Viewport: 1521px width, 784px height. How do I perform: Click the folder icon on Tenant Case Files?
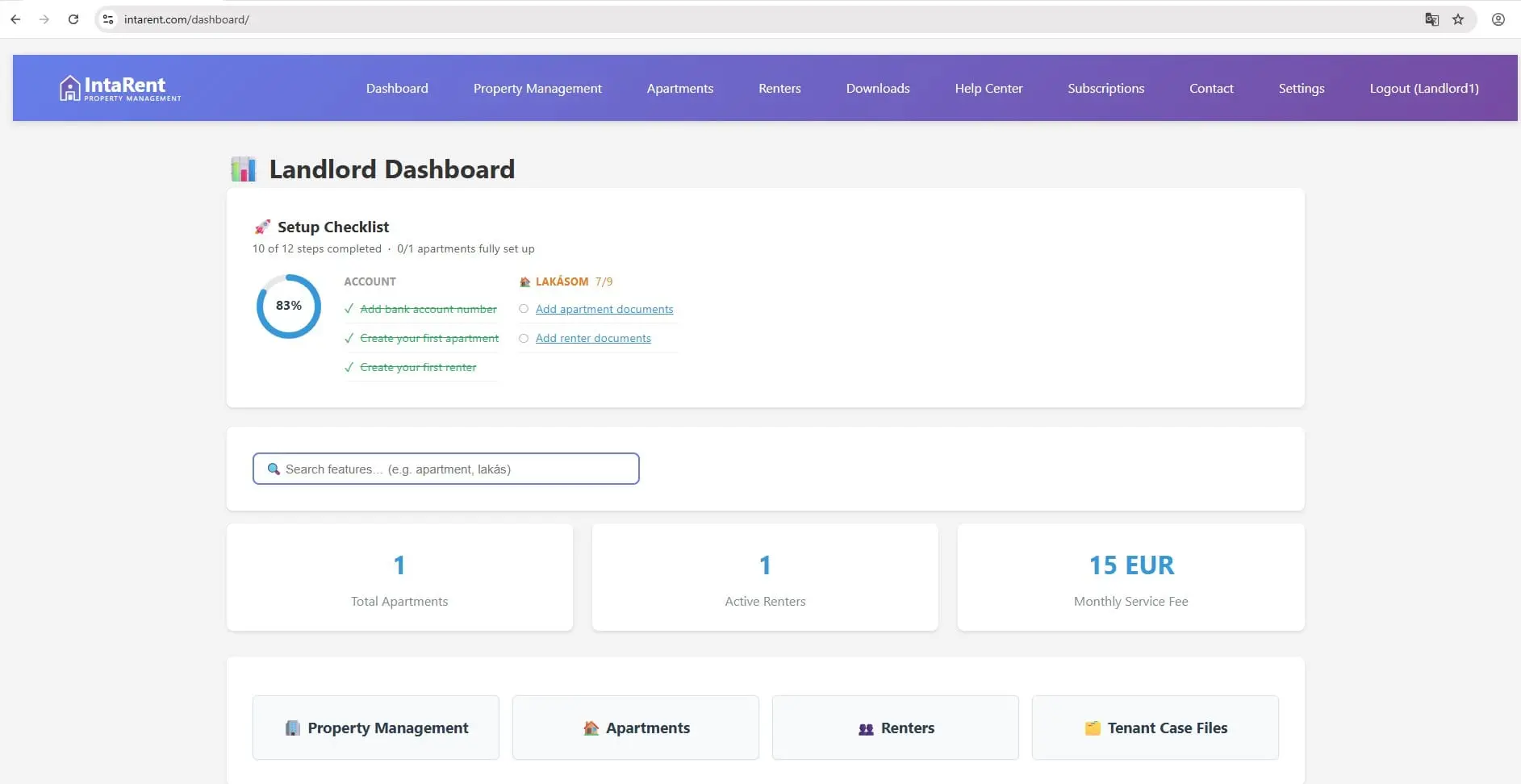(x=1093, y=728)
